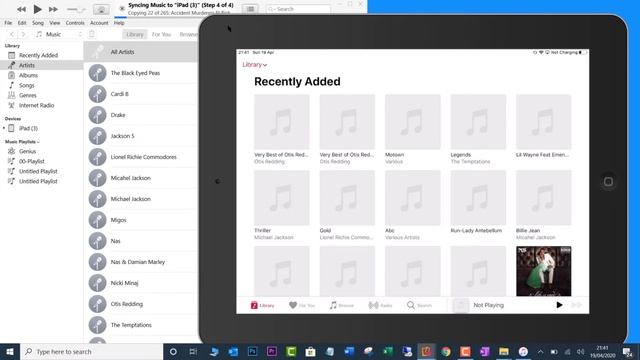Image resolution: width=640 pixels, height=360 pixels.
Task: Click the iTunes Search field
Action: coord(298,9)
